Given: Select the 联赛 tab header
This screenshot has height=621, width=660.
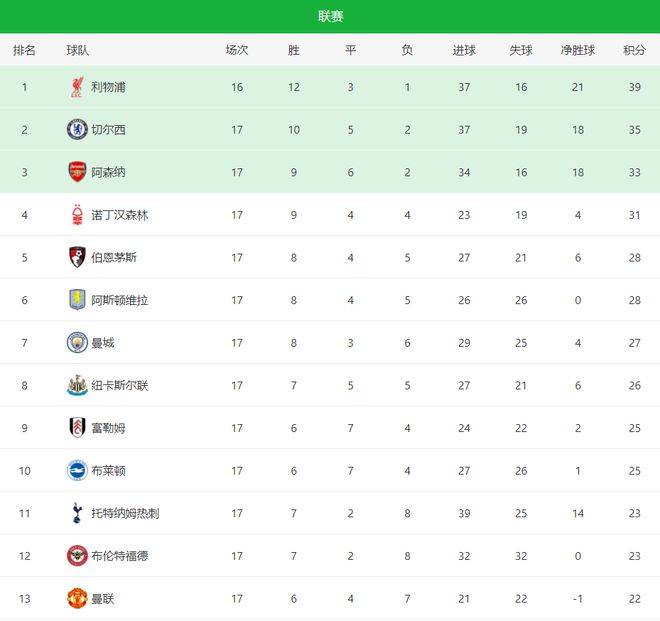Looking at the screenshot, I should tap(330, 16).
